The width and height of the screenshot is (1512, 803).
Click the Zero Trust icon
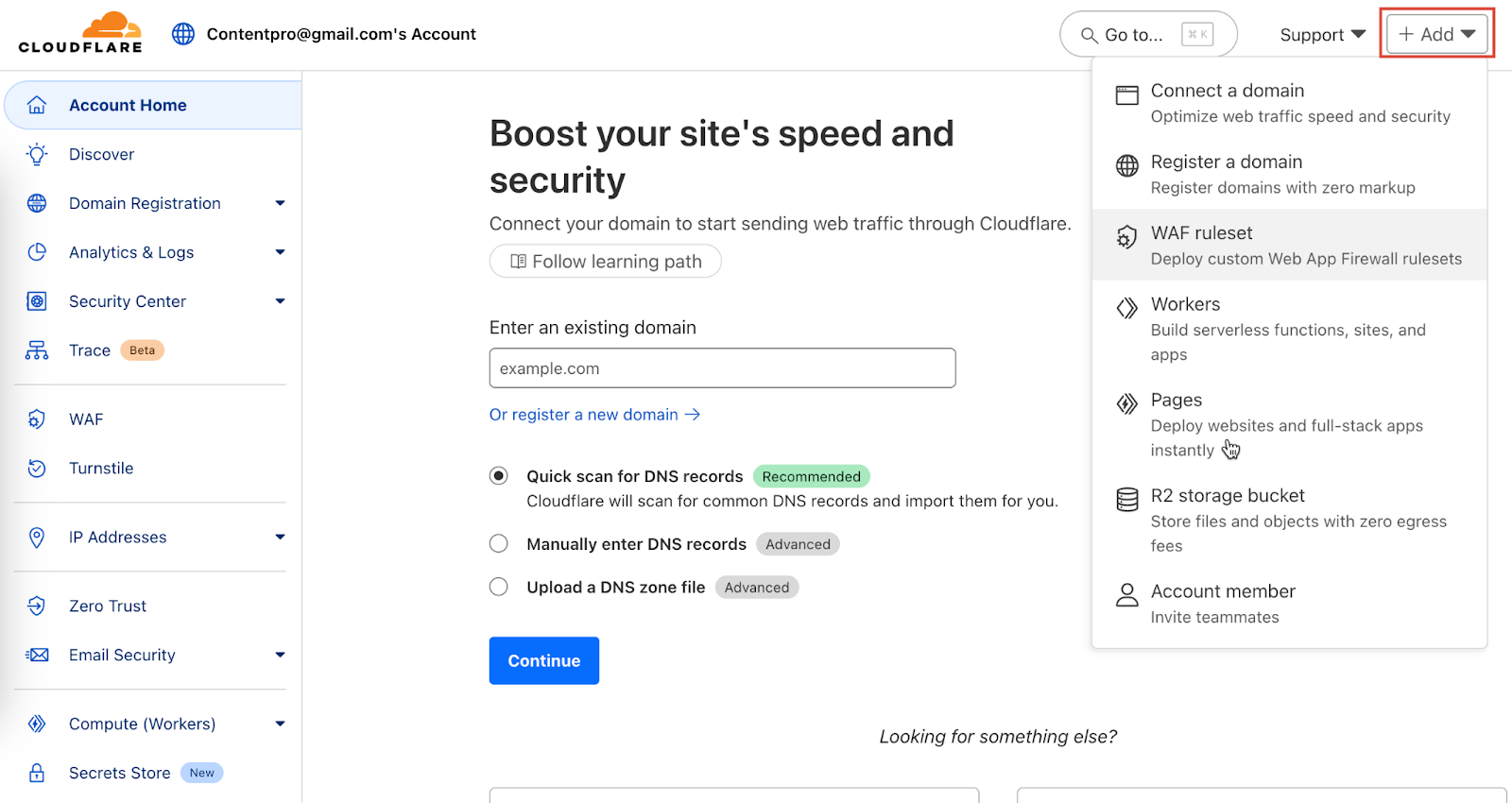[x=37, y=607]
